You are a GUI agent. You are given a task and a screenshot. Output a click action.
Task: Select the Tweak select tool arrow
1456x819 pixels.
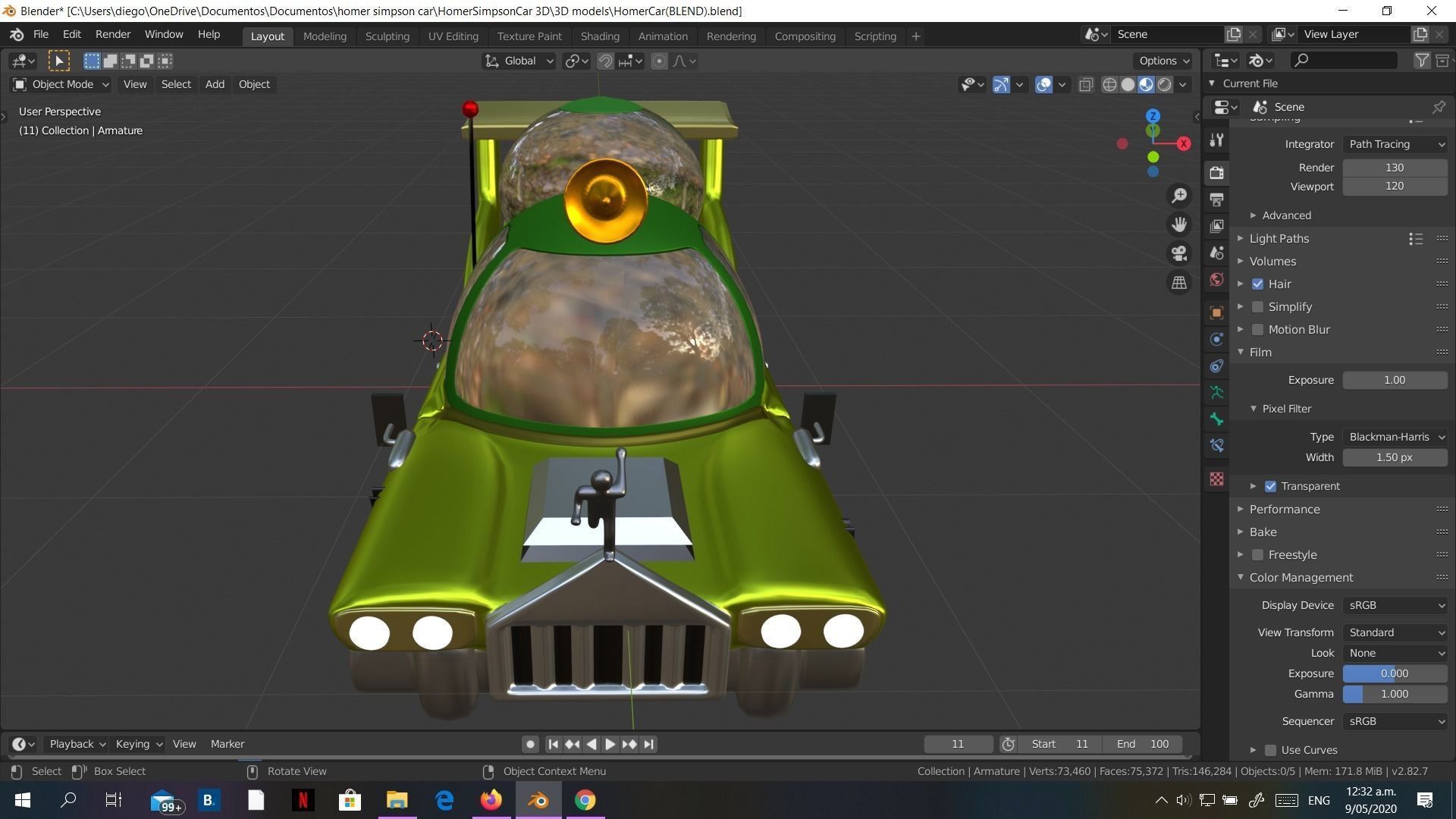[58, 61]
